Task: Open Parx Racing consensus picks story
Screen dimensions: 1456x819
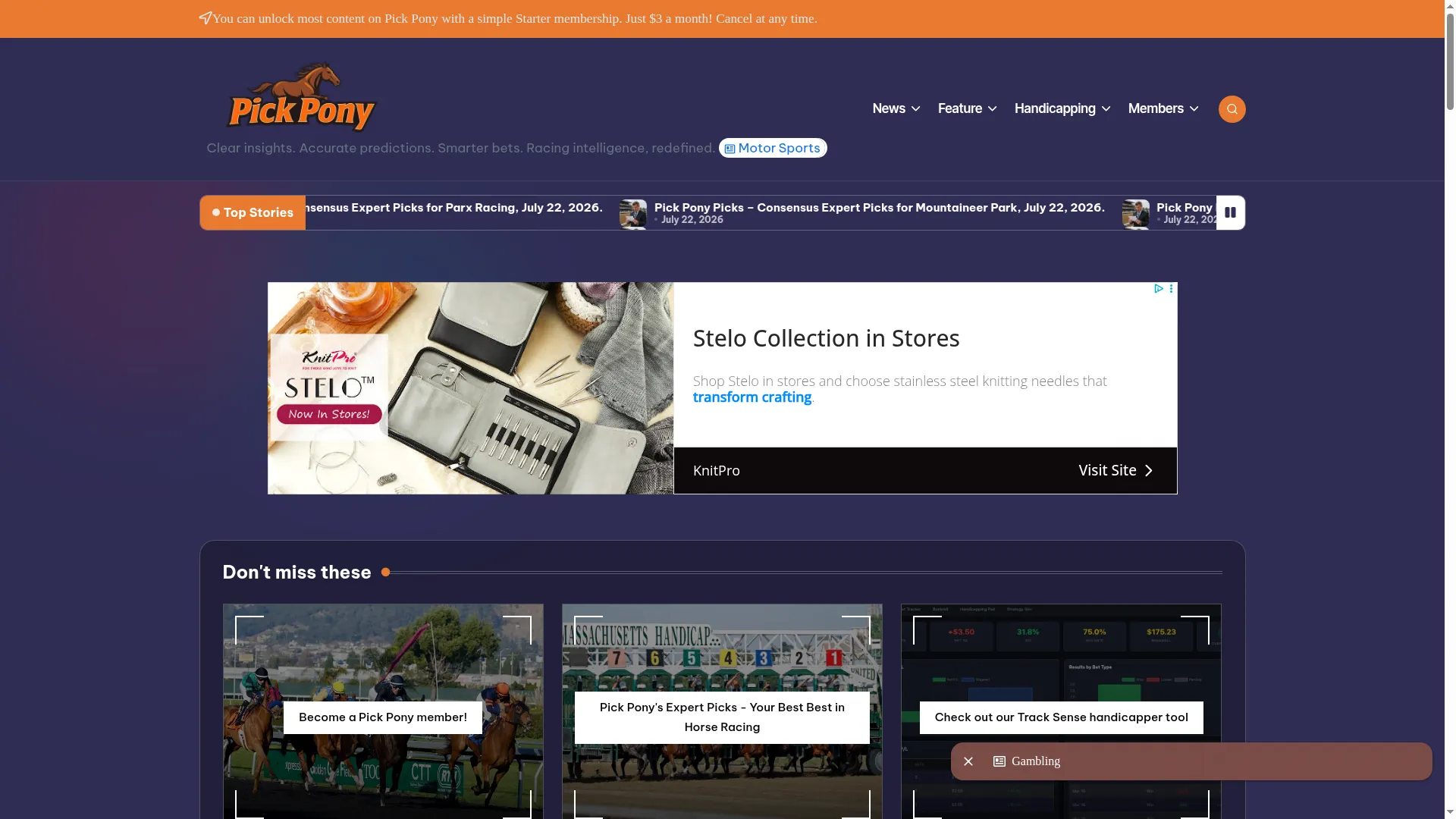Action: pos(454,208)
